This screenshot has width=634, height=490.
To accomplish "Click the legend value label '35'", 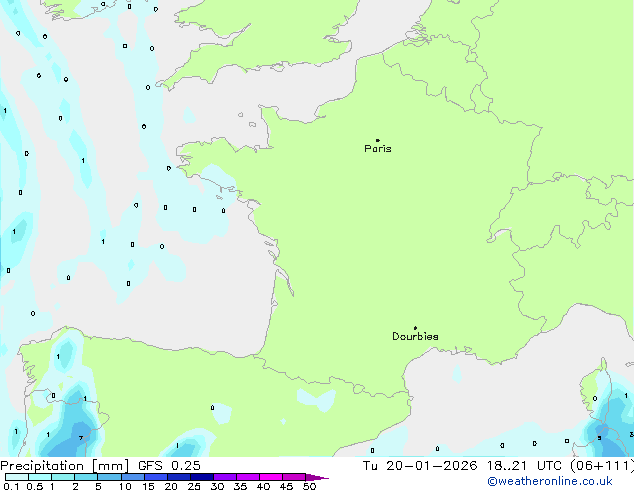I will [x=240, y=486].
